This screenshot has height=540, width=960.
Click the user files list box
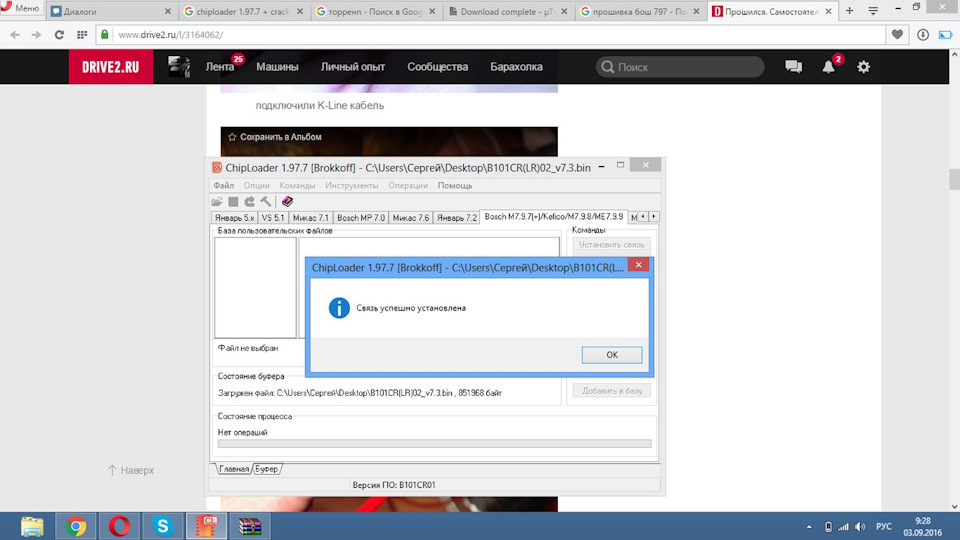255,288
